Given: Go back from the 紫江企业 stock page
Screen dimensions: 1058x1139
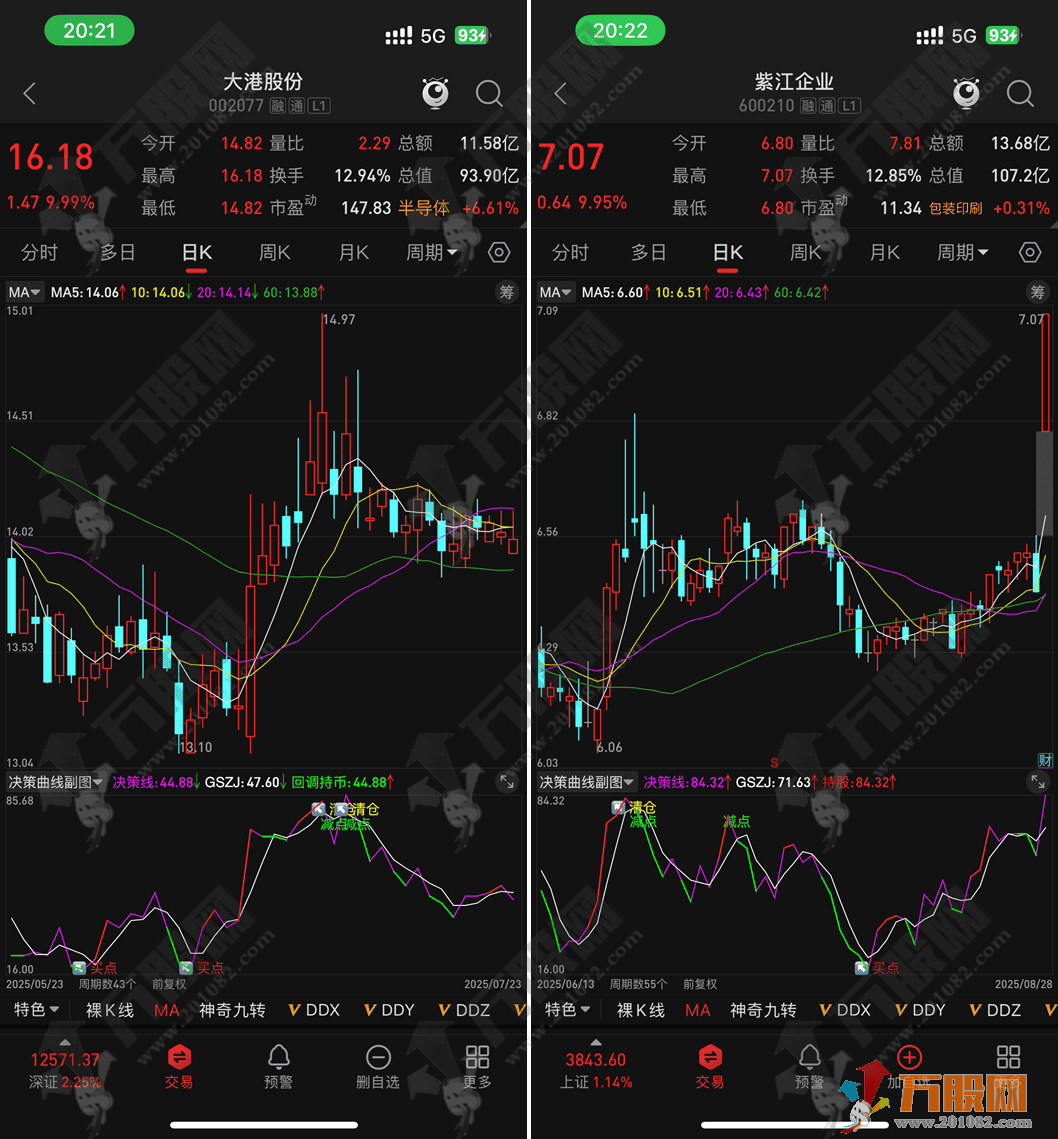Looking at the screenshot, I should coord(560,93).
